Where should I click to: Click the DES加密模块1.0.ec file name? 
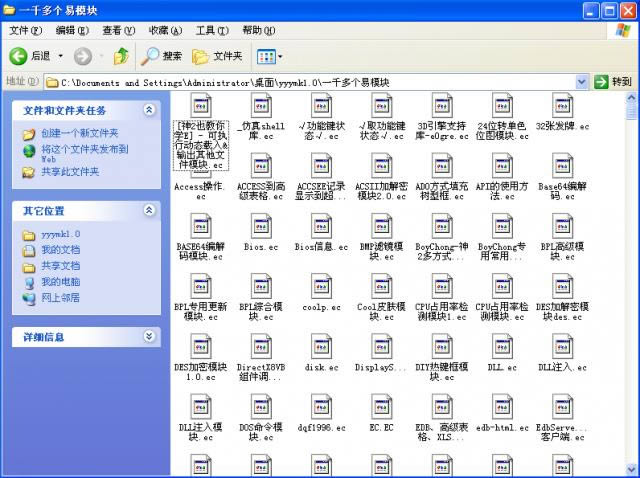pyautogui.click(x=201, y=372)
